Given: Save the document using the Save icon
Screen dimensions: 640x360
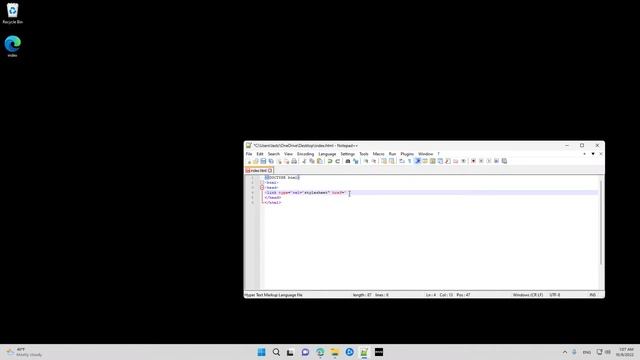Looking at the screenshot, I should coord(263,161).
